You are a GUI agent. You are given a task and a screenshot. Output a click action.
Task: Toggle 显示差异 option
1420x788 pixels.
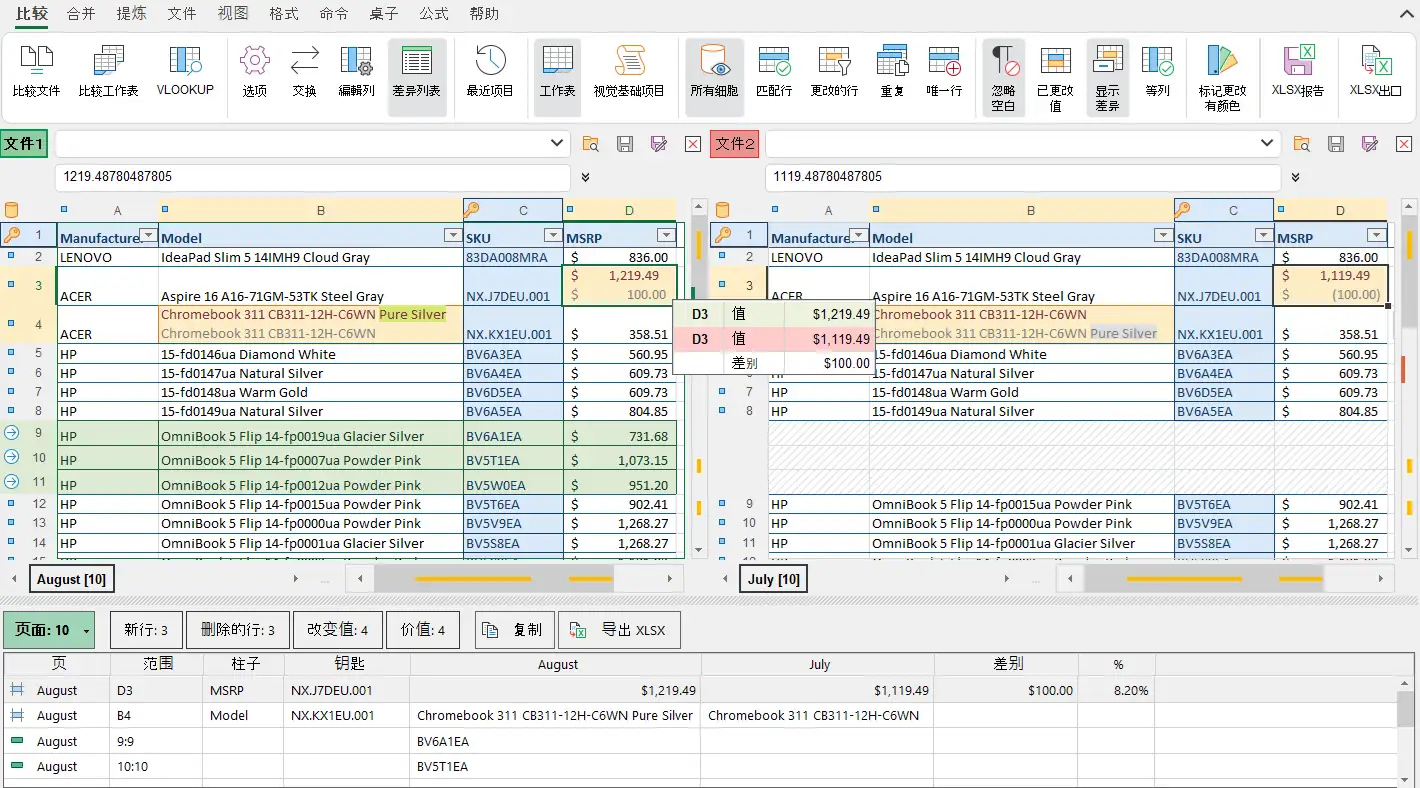click(1107, 78)
